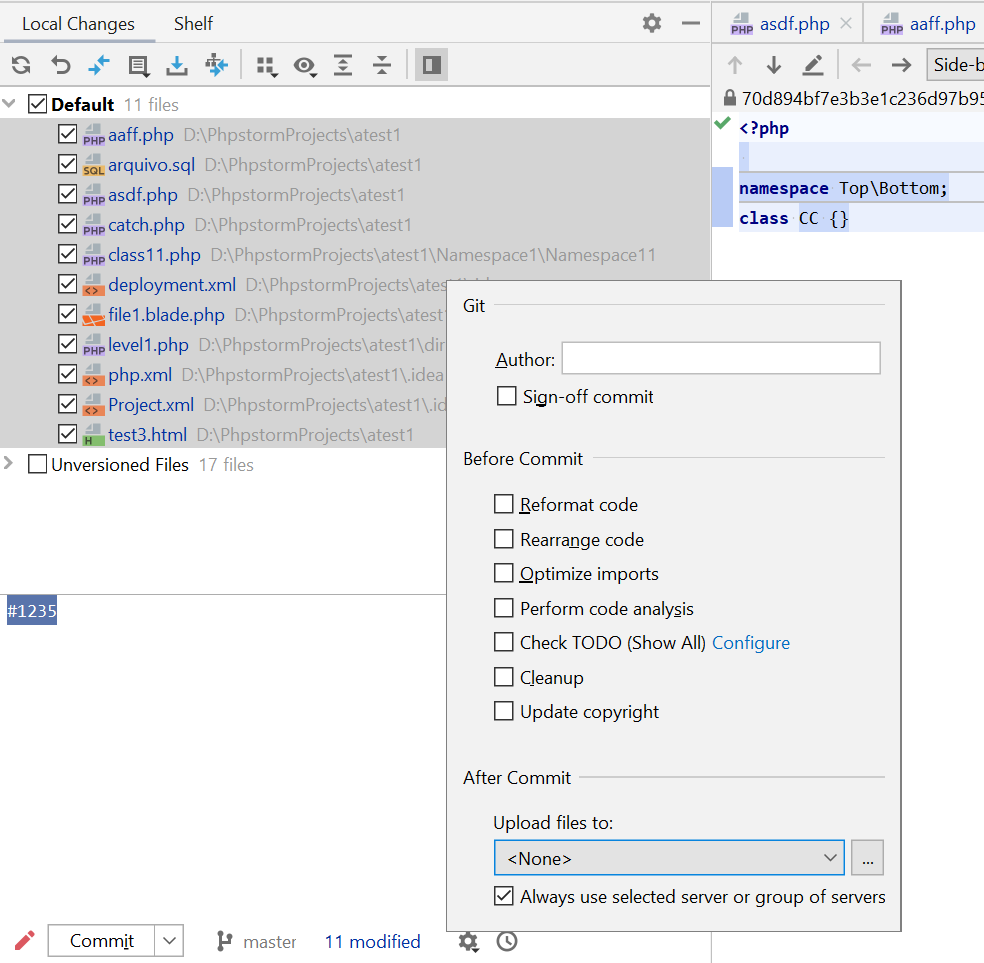This screenshot has height=963, width=984.
Task: Enable Optimize imports option
Action: (x=503, y=573)
